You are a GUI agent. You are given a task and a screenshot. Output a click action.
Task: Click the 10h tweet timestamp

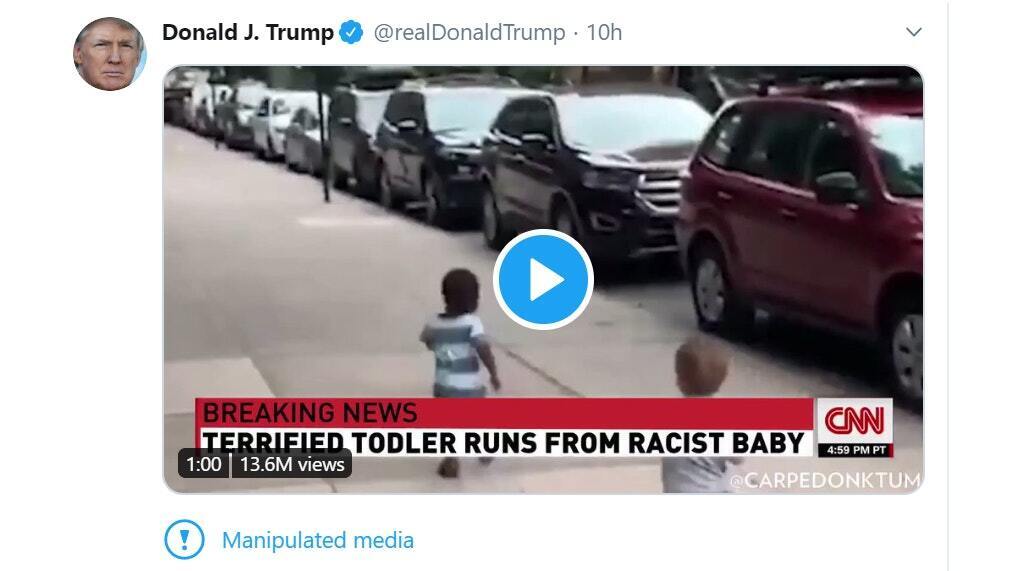pyautogui.click(x=604, y=32)
